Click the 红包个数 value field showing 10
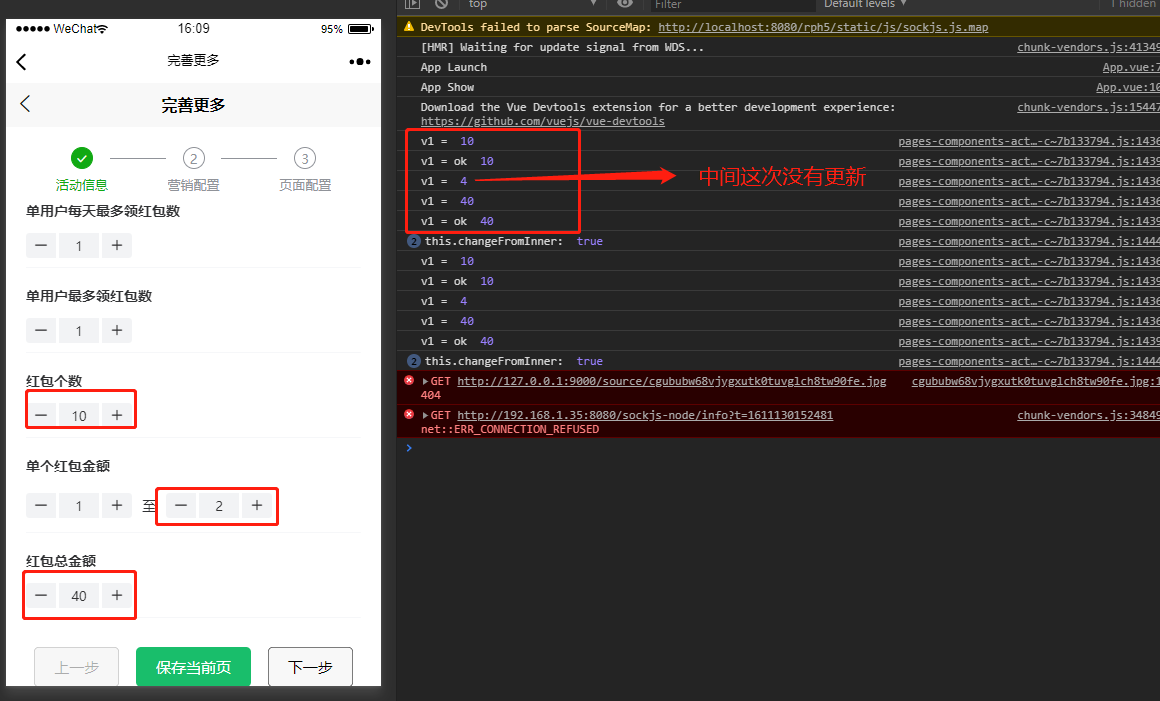 pos(79,416)
